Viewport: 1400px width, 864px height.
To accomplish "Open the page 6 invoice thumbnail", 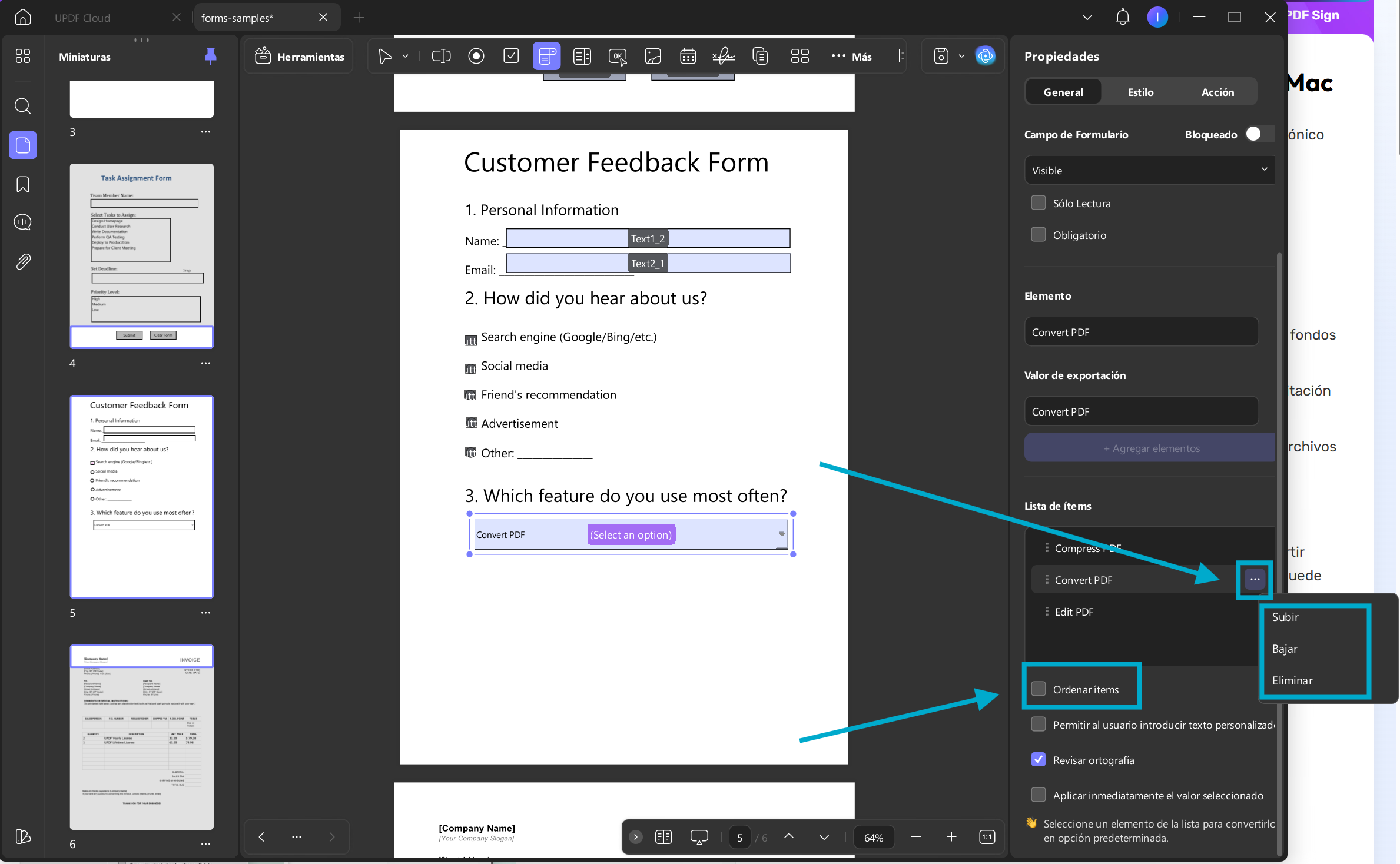I will (142, 737).
